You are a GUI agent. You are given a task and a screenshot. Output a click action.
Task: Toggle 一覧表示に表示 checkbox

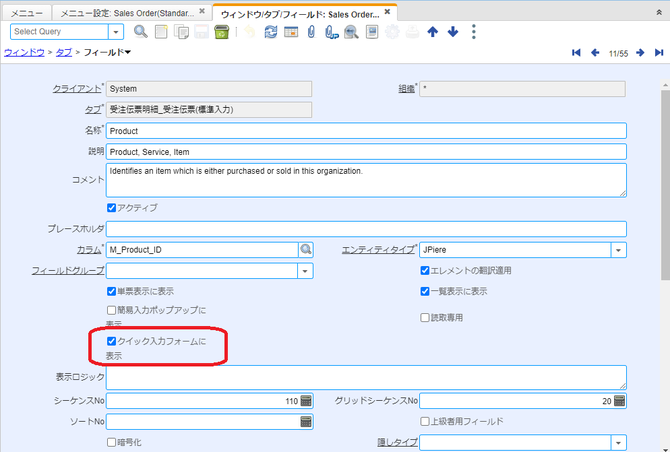pos(425,291)
